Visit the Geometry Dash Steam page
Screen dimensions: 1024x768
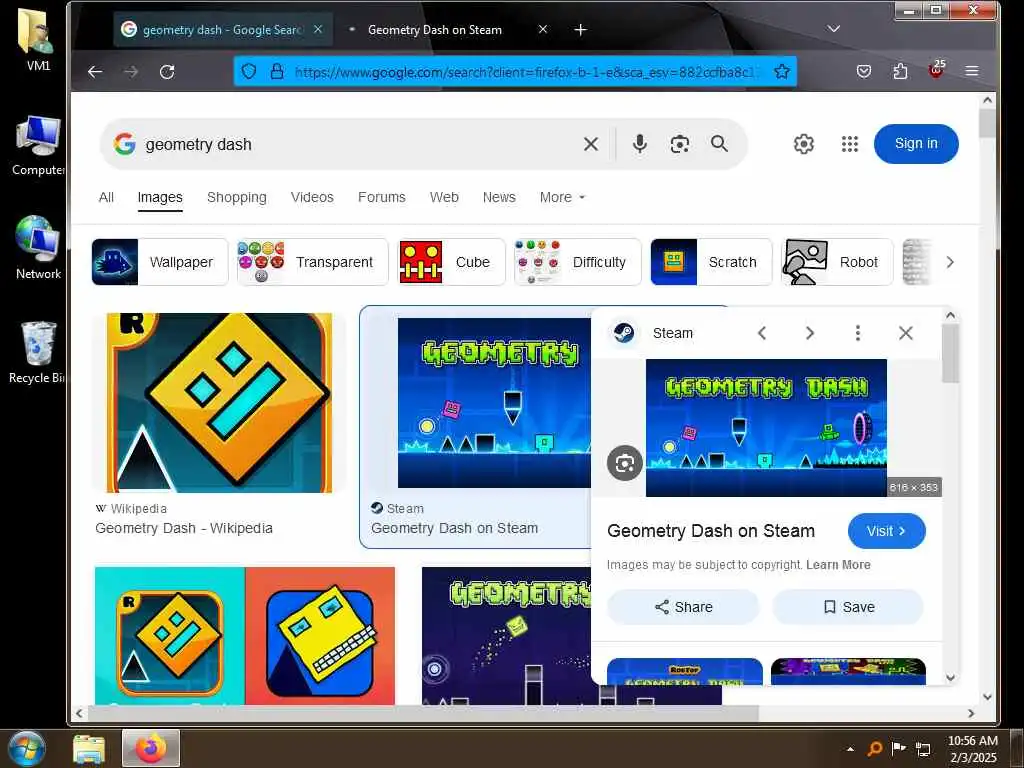click(886, 531)
